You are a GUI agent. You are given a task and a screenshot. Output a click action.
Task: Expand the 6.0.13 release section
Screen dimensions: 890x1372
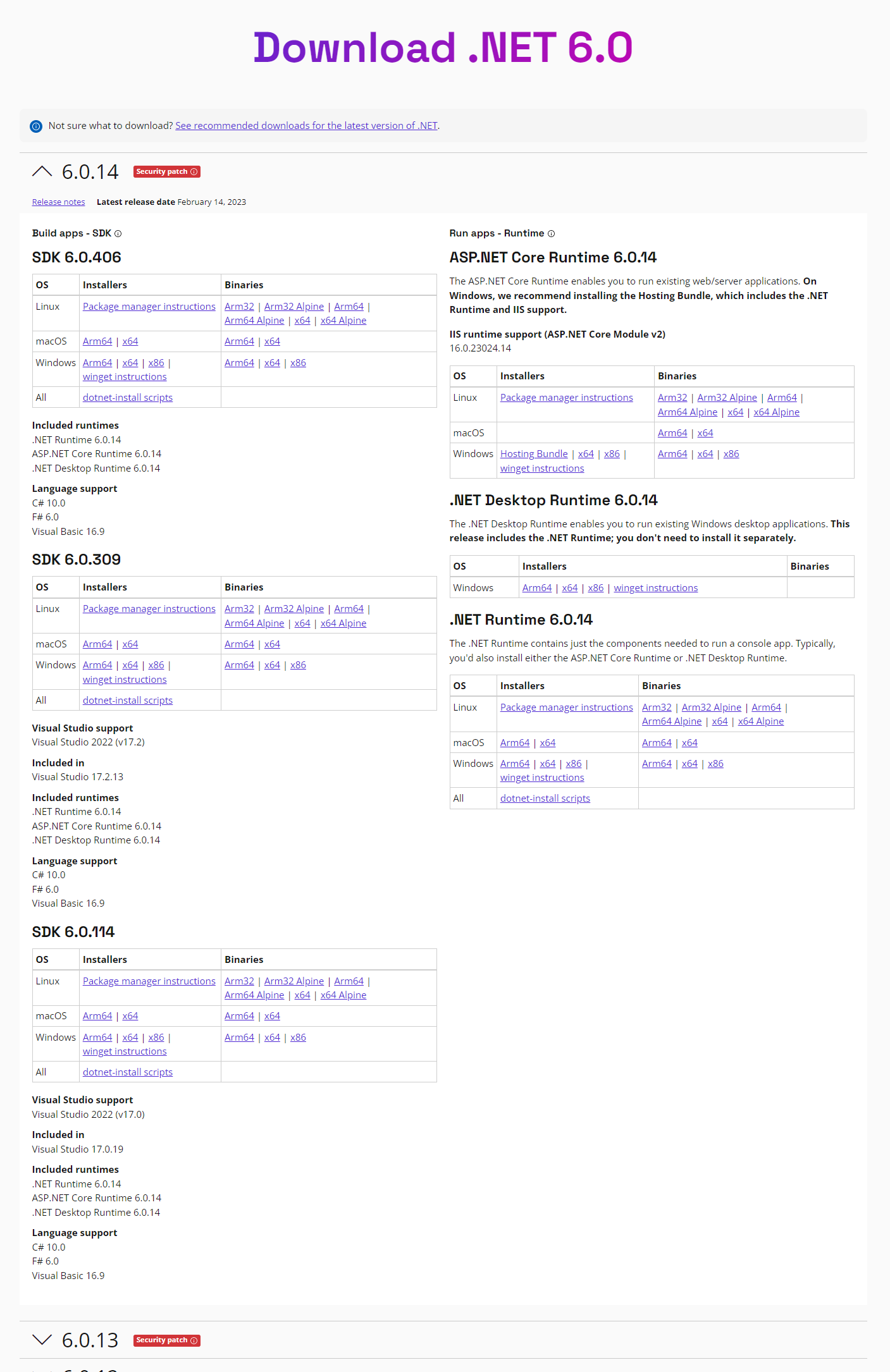pyautogui.click(x=42, y=1340)
